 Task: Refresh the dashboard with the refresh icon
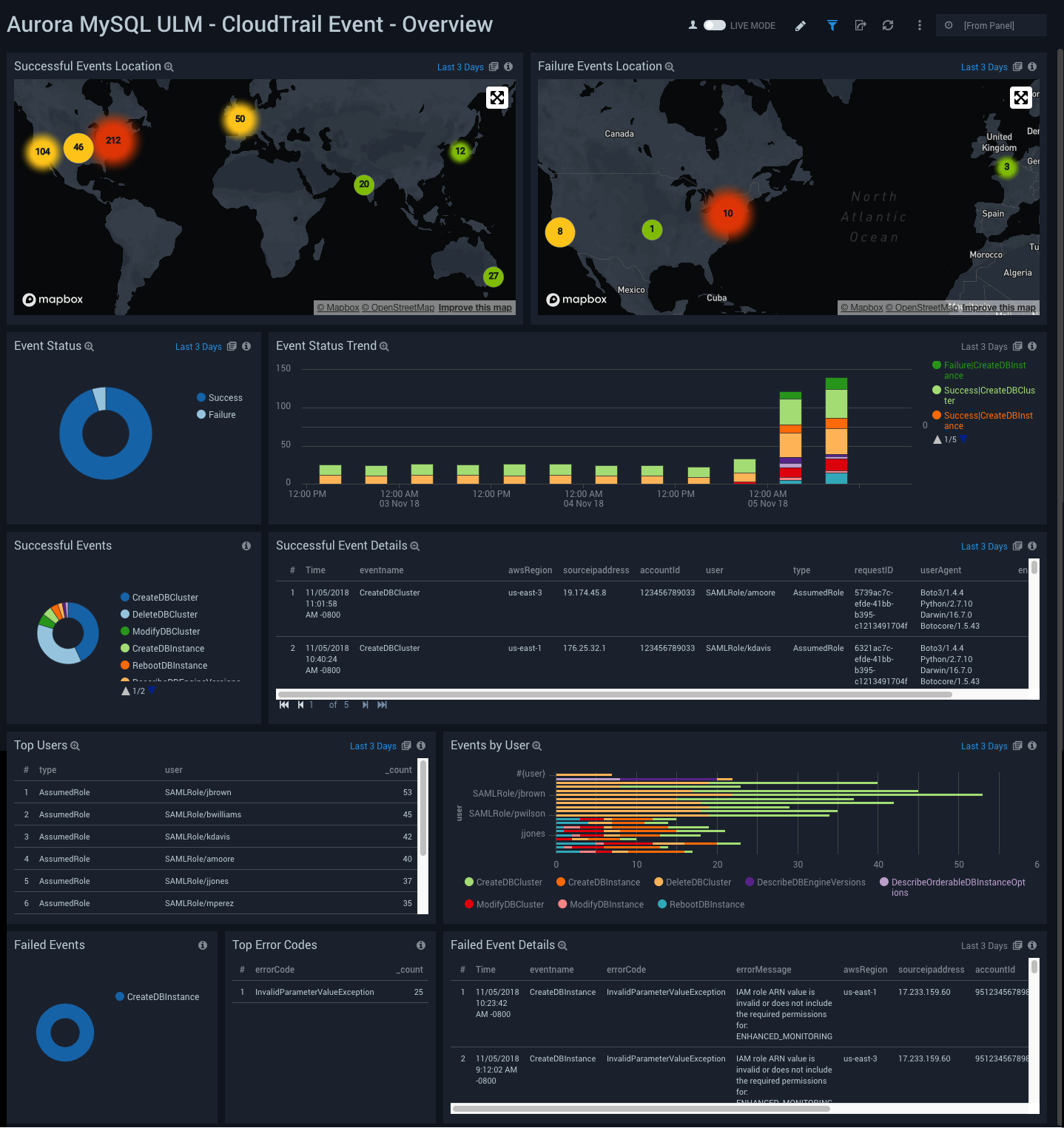coord(888,24)
